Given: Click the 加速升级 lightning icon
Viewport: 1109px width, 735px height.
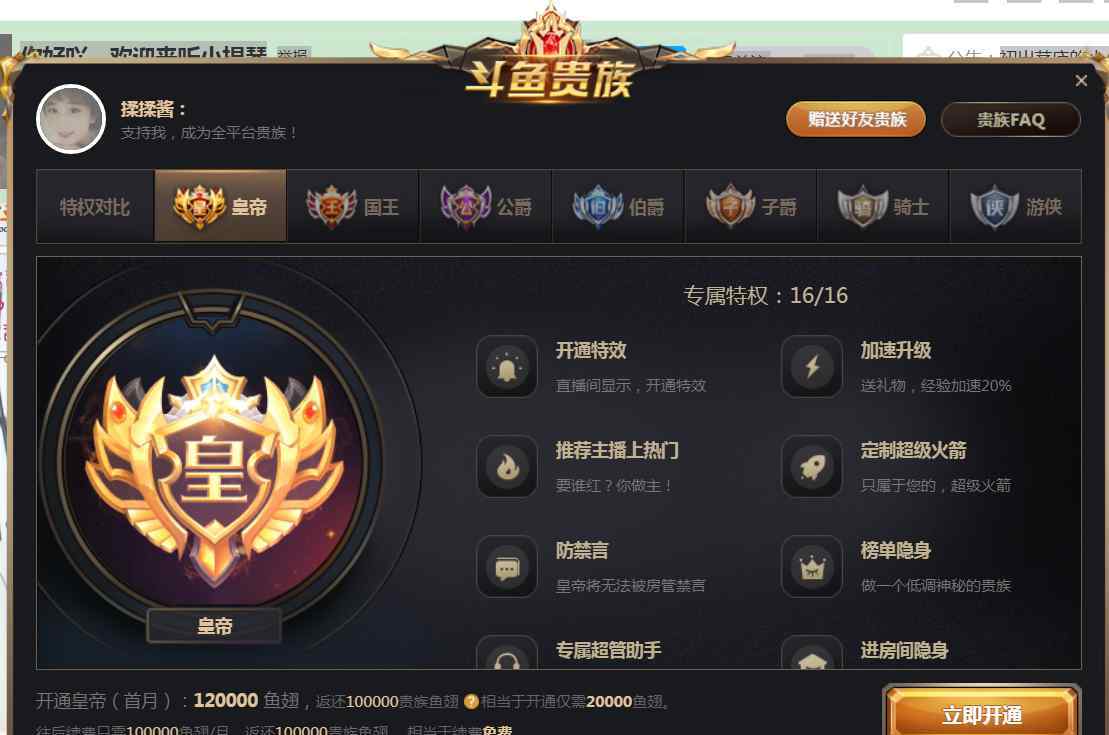Looking at the screenshot, I should (812, 366).
